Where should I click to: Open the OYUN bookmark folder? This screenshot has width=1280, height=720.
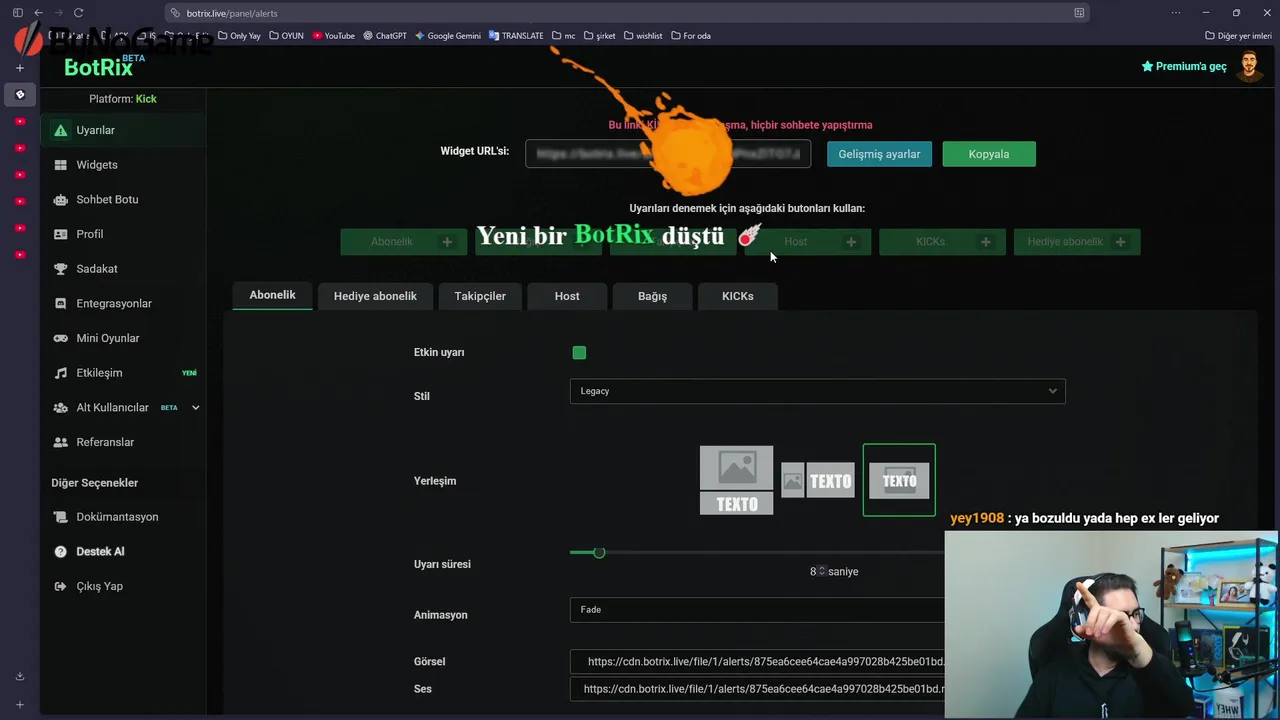pyautogui.click(x=286, y=36)
